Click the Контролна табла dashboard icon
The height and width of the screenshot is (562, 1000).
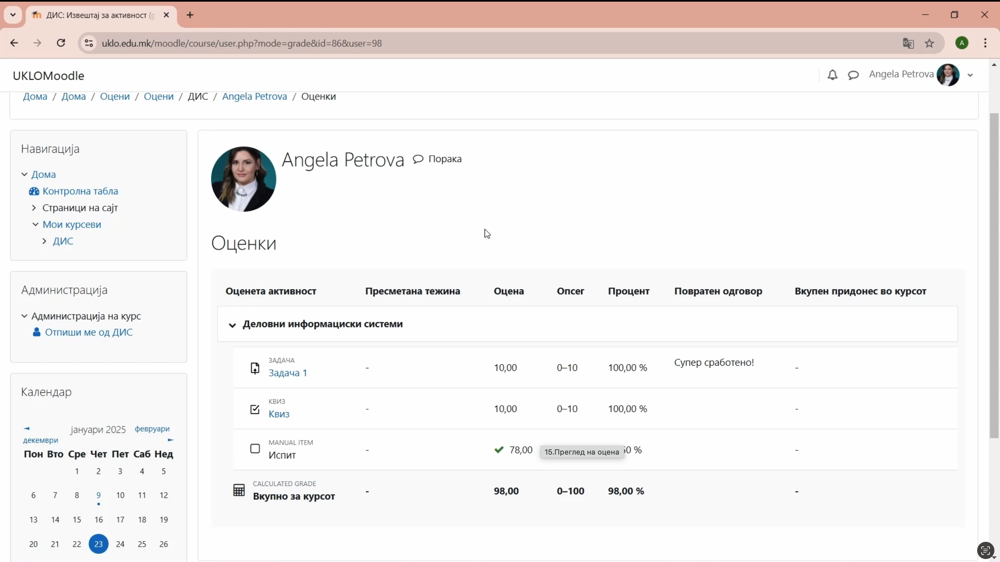pyautogui.click(x=34, y=191)
